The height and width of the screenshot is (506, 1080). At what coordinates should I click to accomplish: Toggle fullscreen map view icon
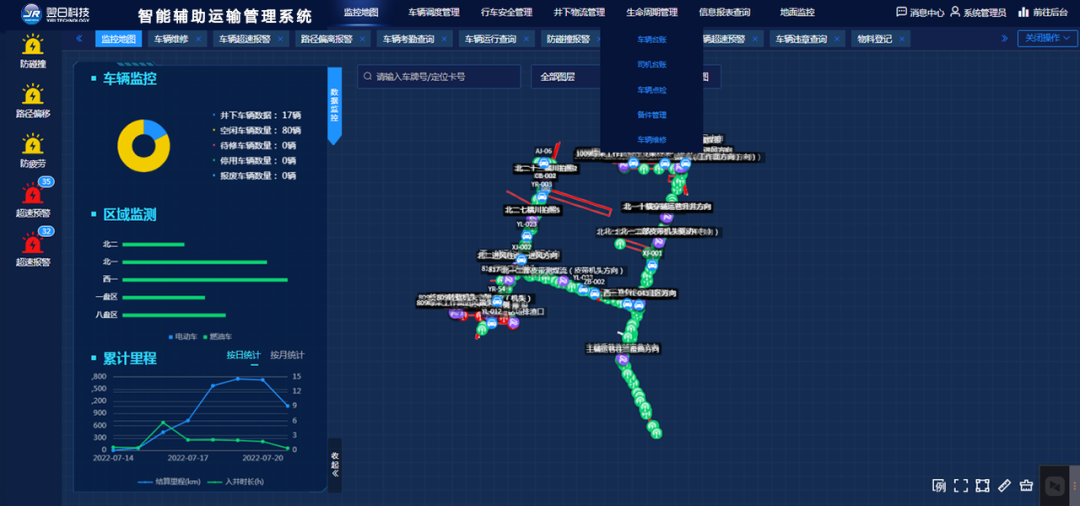(961, 485)
